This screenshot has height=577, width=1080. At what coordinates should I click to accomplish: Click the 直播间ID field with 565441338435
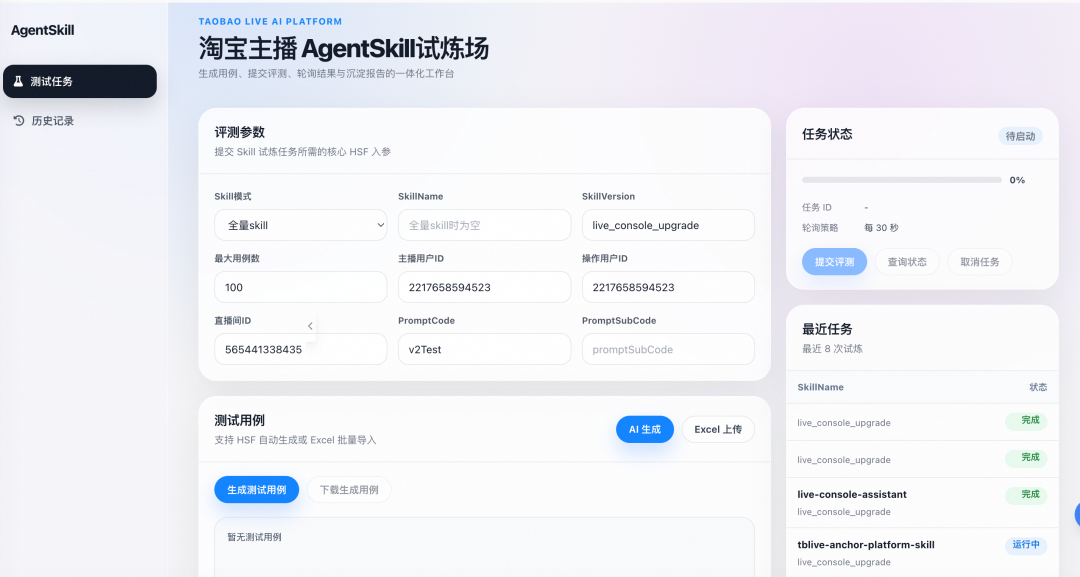pyautogui.click(x=301, y=349)
